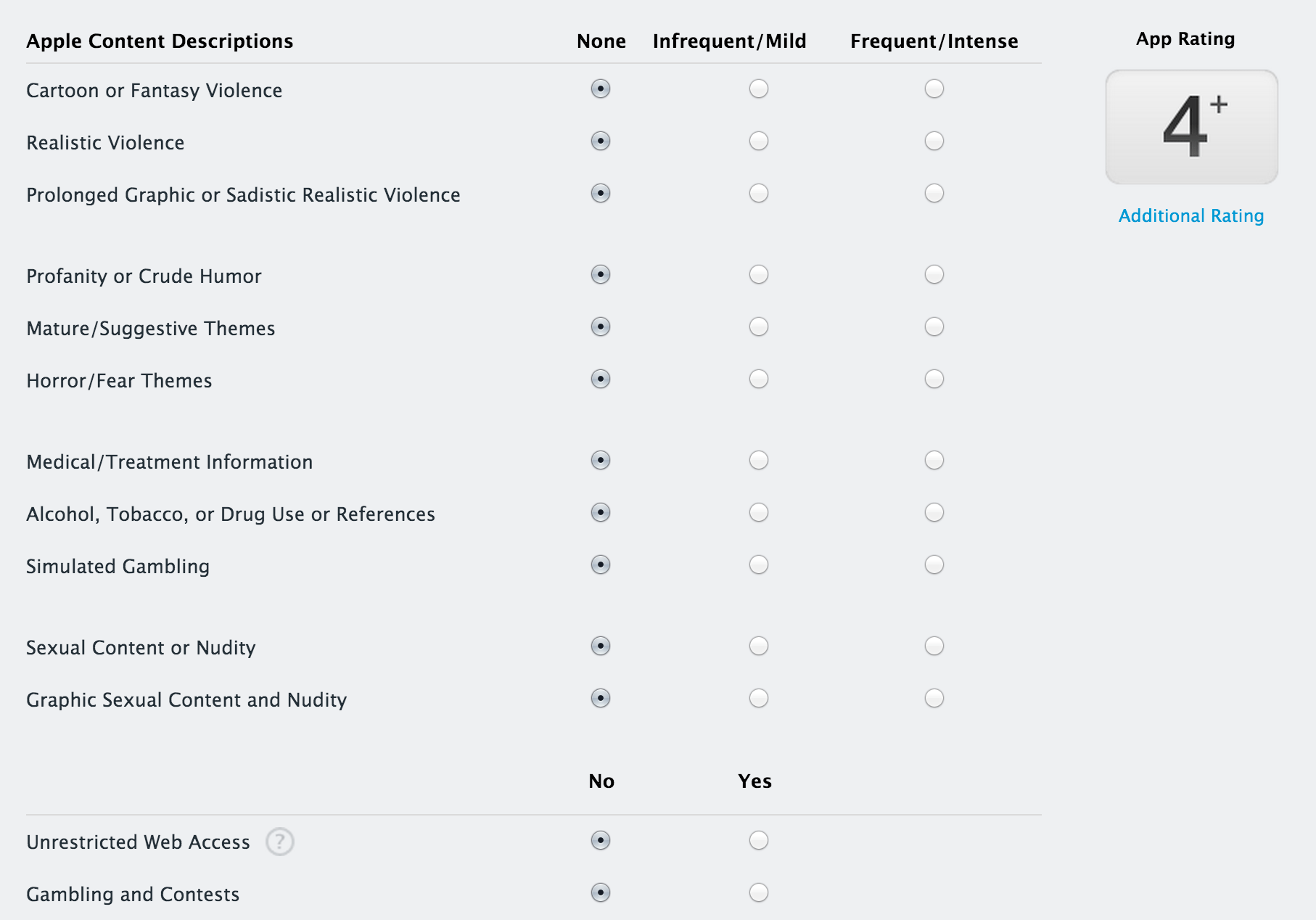Select Yes for Gambling and Contests

point(758,892)
